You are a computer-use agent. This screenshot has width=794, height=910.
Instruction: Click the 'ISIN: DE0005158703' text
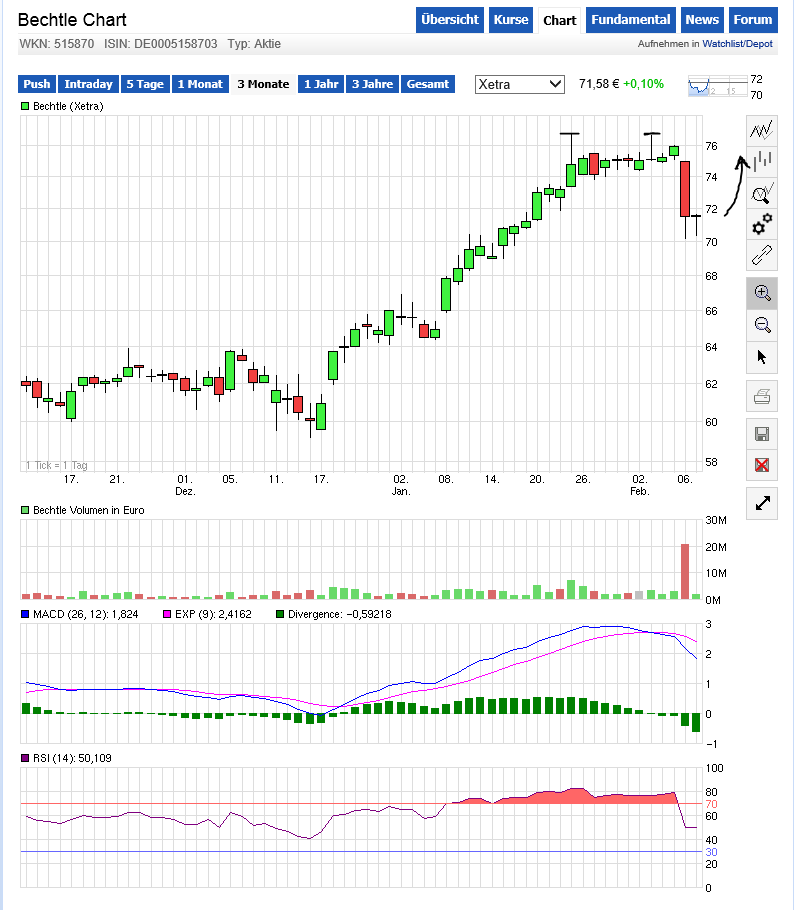(161, 44)
